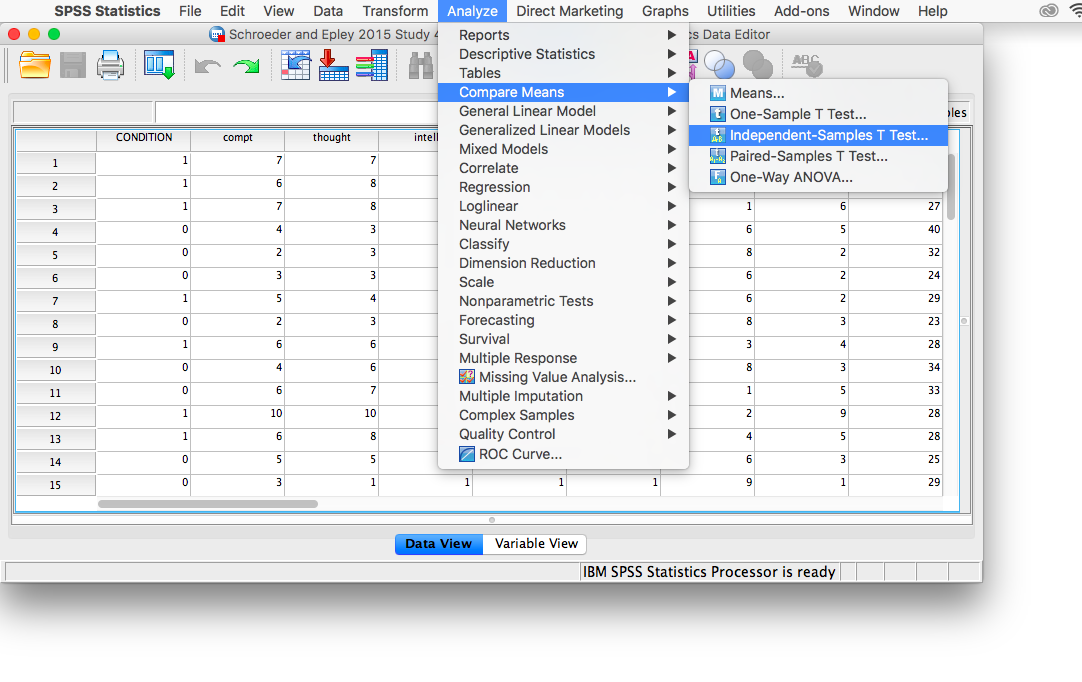
Task: Click the Go to variable toolbar icon
Action: pyautogui.click(x=333, y=66)
